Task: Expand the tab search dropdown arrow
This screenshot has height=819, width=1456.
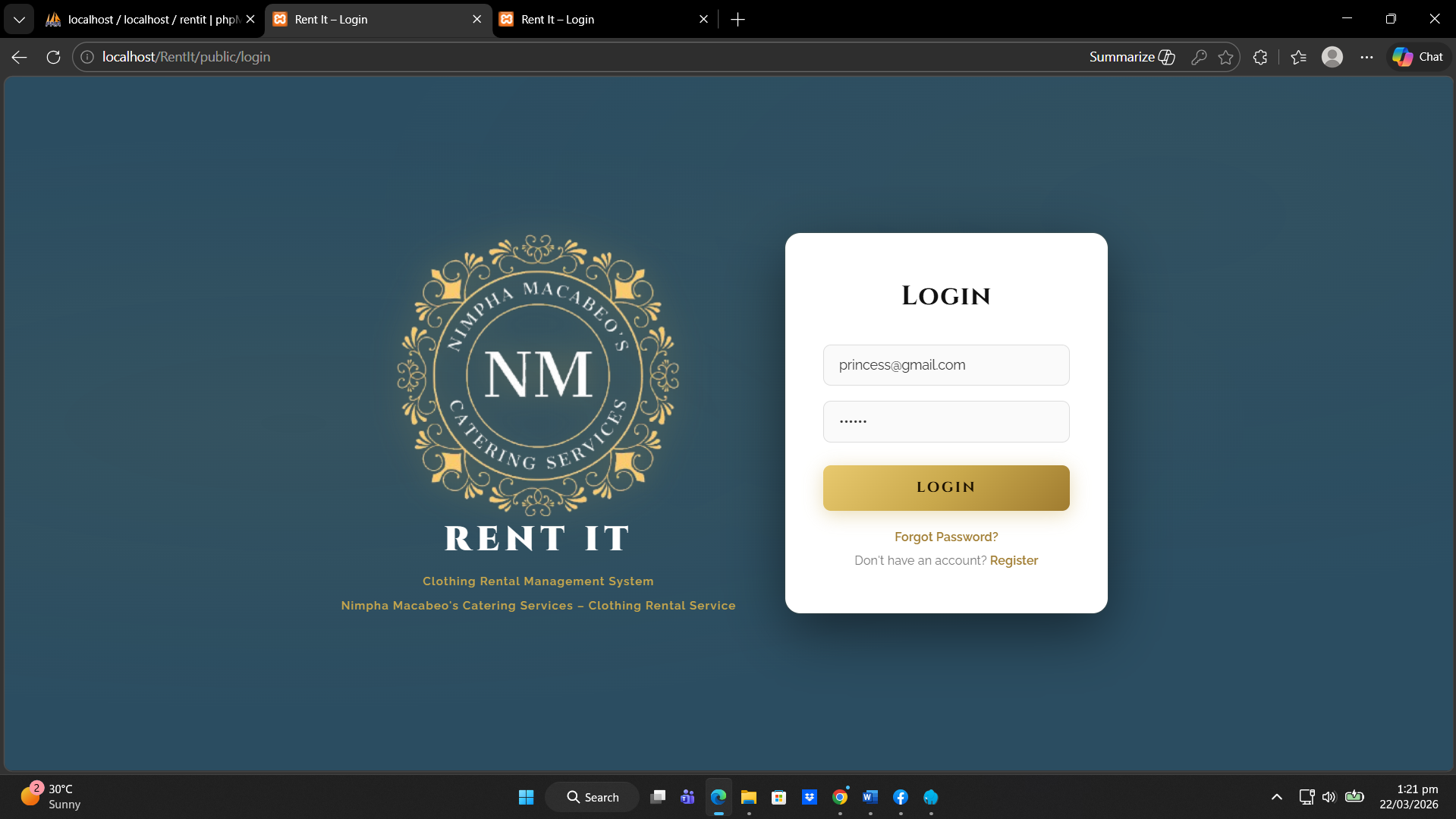Action: click(19, 19)
